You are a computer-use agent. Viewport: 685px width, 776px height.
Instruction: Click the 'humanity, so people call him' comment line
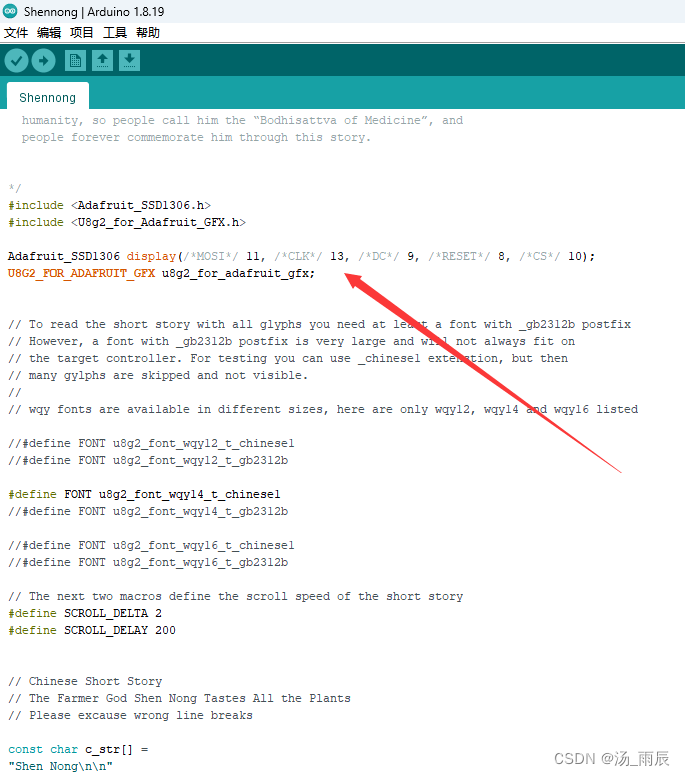pyautogui.click(x=242, y=120)
